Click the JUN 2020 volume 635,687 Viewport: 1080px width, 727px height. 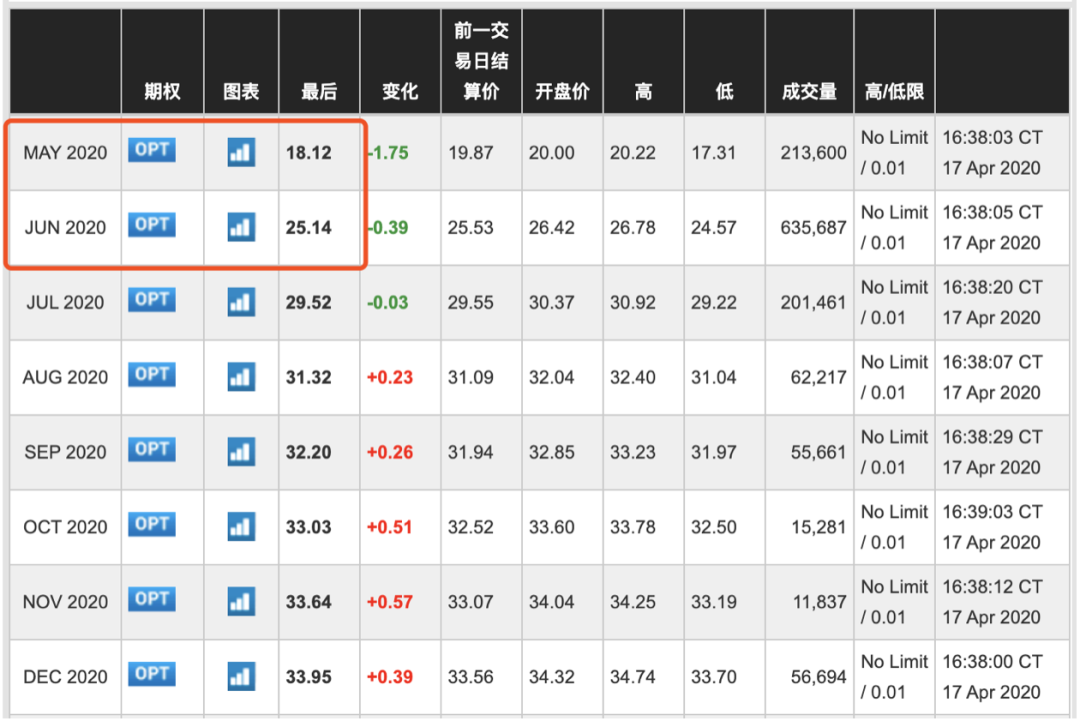[x=813, y=228]
